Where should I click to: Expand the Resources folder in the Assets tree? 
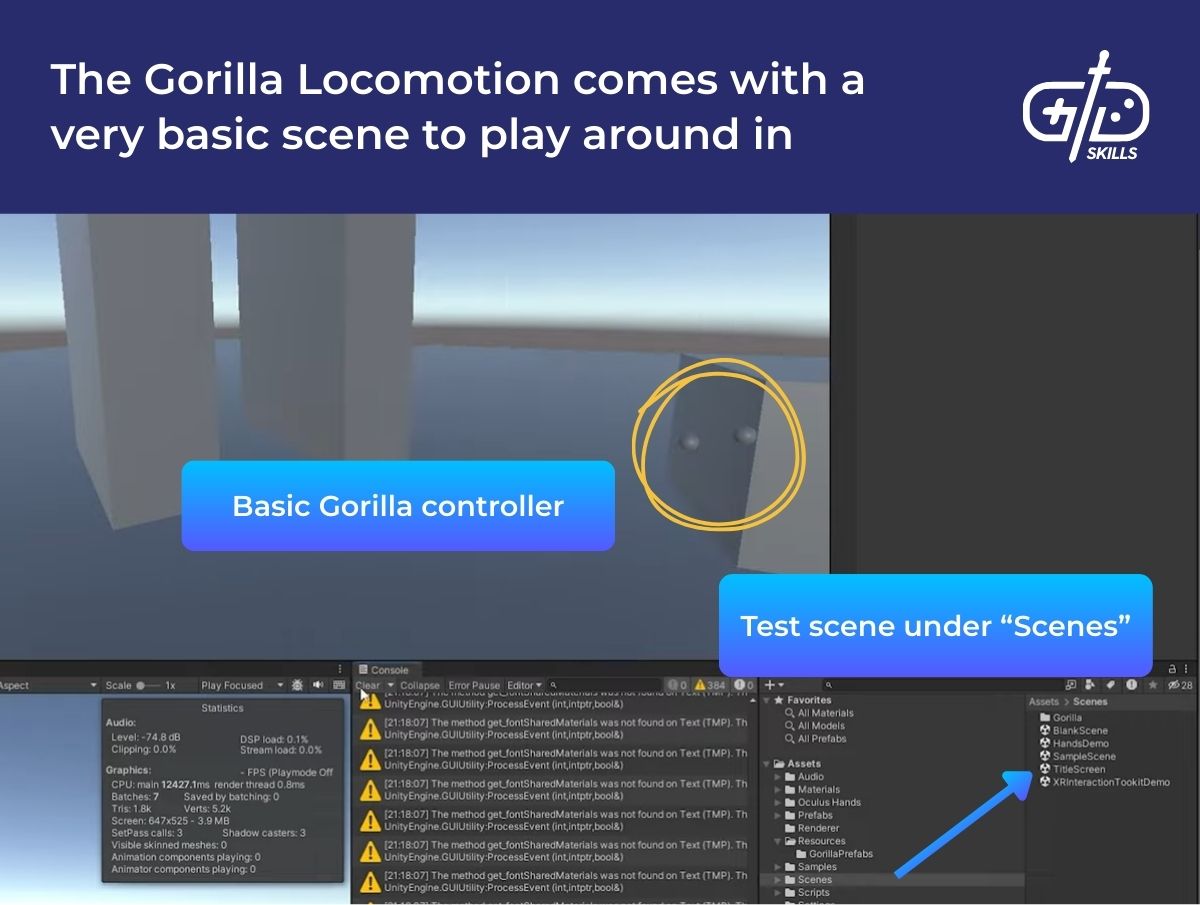tap(777, 840)
